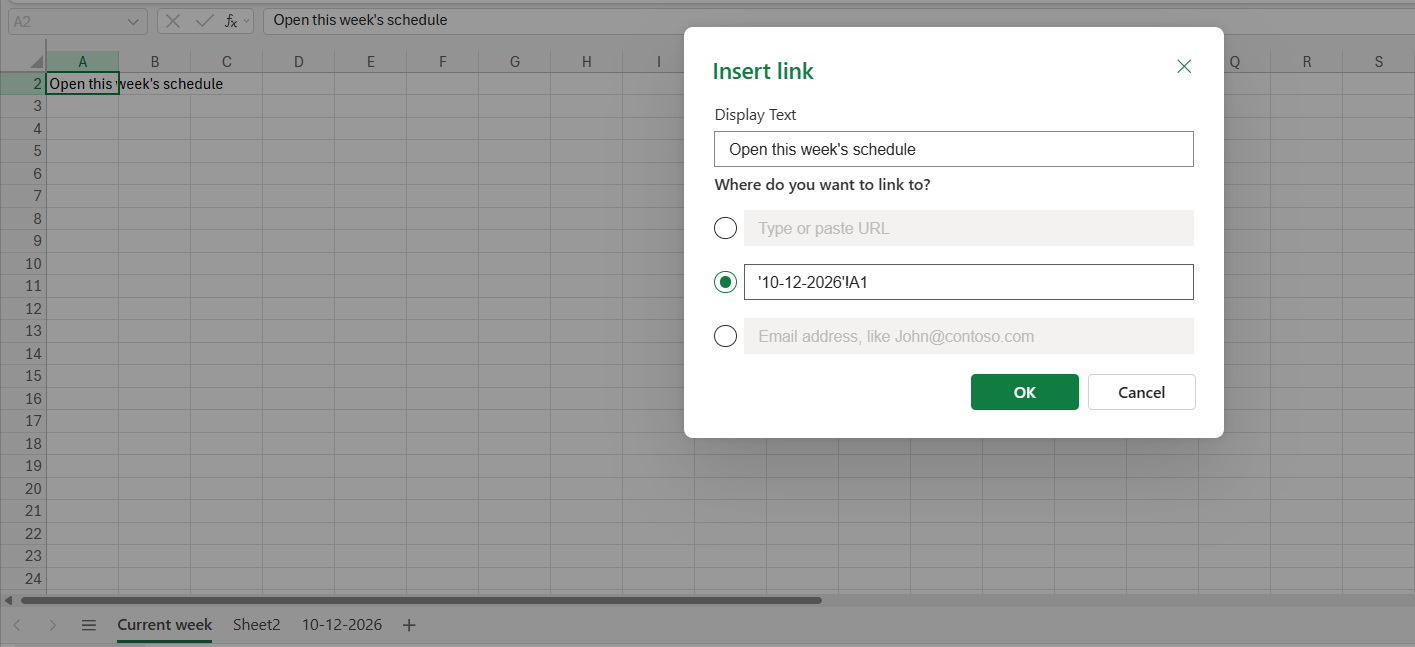Expand the Name Box dropdown
1415x647 pixels.
(134, 21)
